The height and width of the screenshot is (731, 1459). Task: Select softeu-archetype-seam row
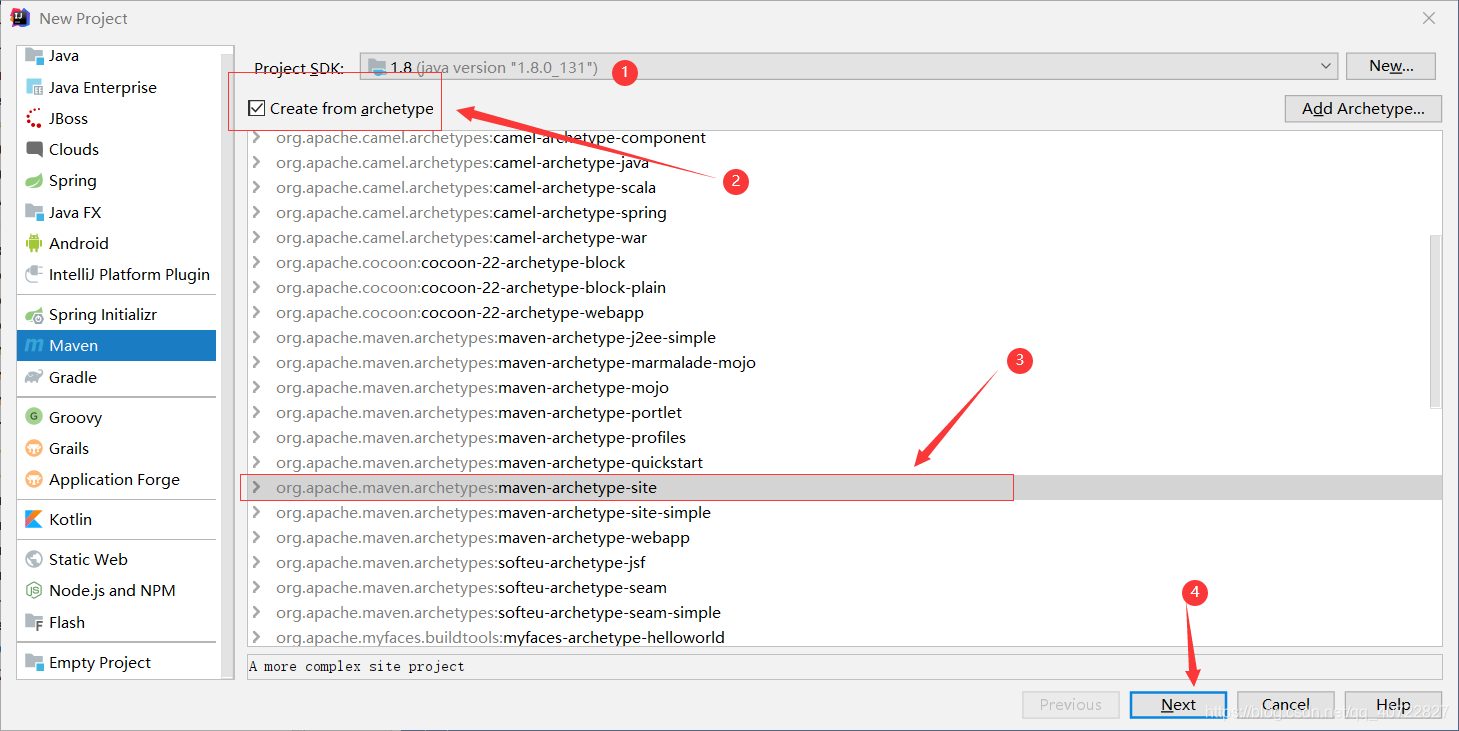click(x=845, y=587)
